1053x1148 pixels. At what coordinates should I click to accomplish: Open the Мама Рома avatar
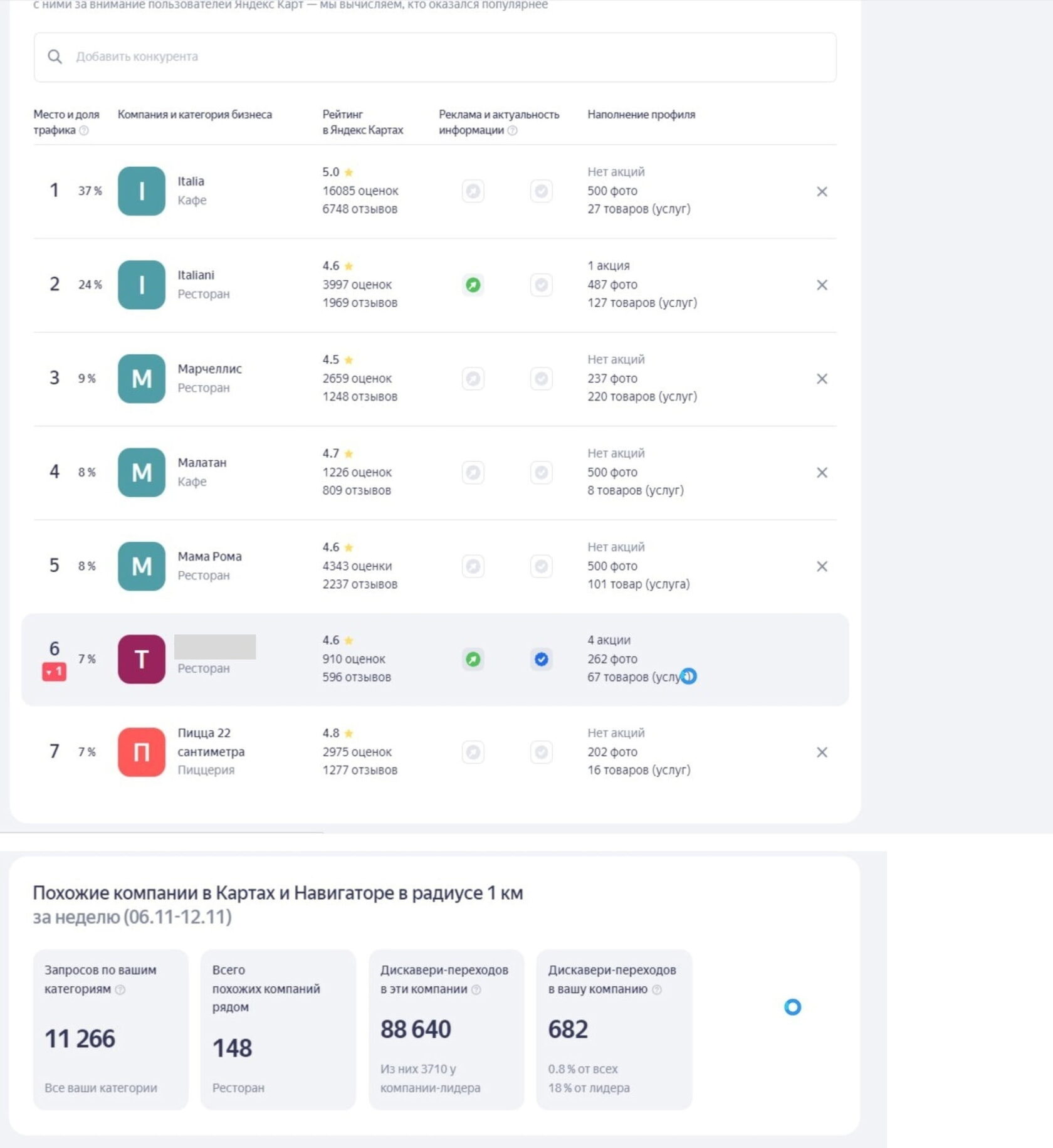click(142, 566)
